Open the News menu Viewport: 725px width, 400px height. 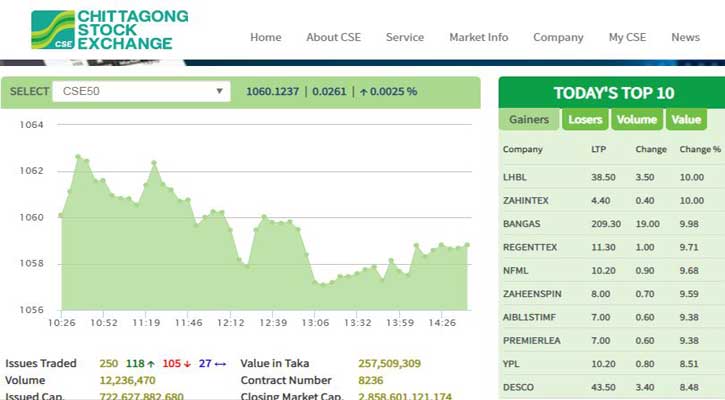(685, 37)
